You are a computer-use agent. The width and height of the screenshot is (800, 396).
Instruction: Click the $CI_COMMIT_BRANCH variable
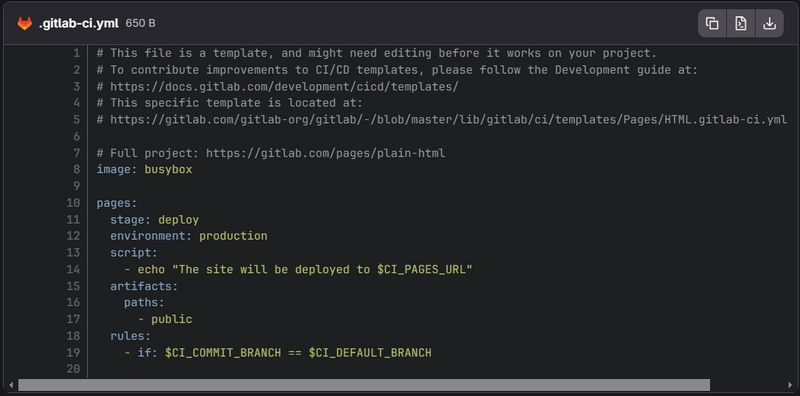223,353
